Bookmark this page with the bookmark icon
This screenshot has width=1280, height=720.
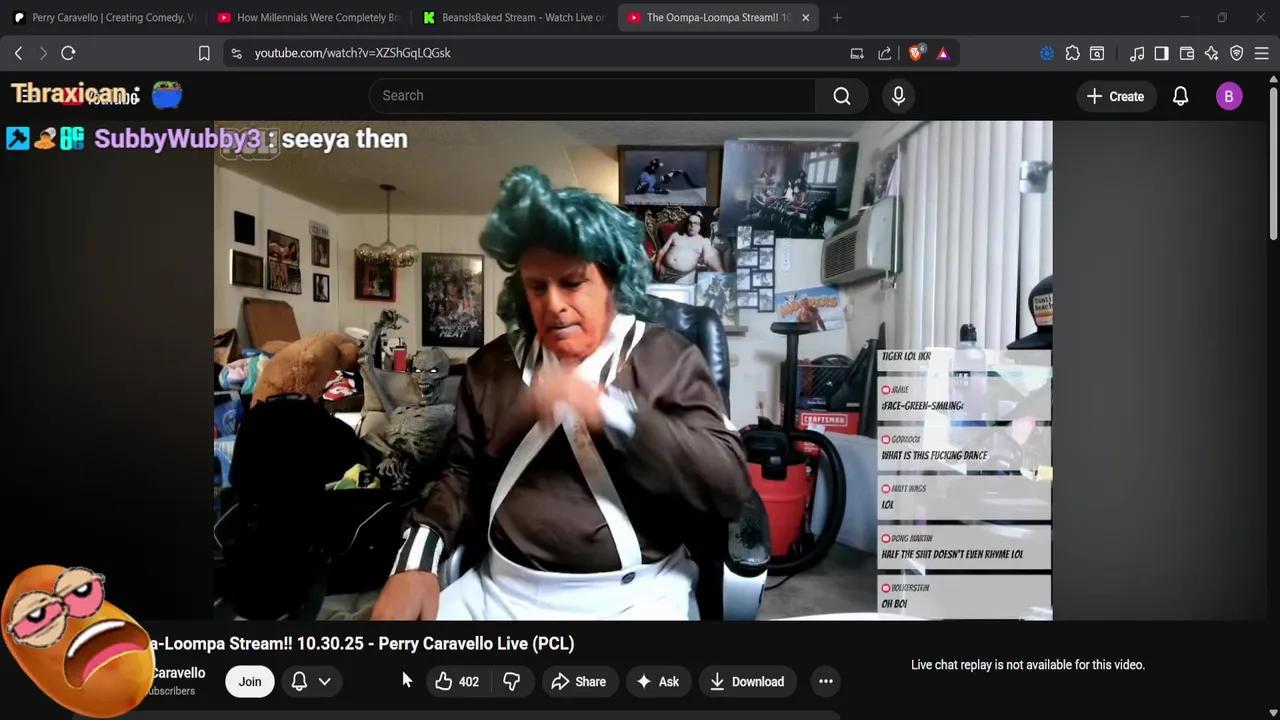tap(204, 53)
